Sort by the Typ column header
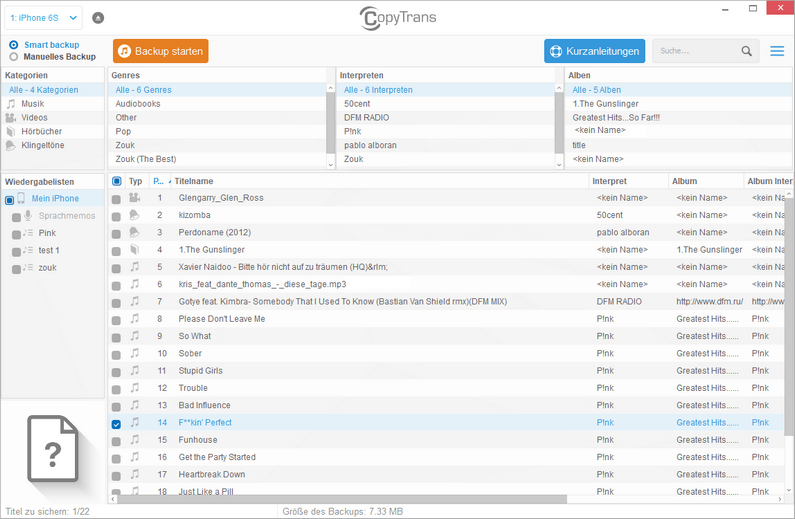This screenshot has width=795, height=519. point(136,181)
